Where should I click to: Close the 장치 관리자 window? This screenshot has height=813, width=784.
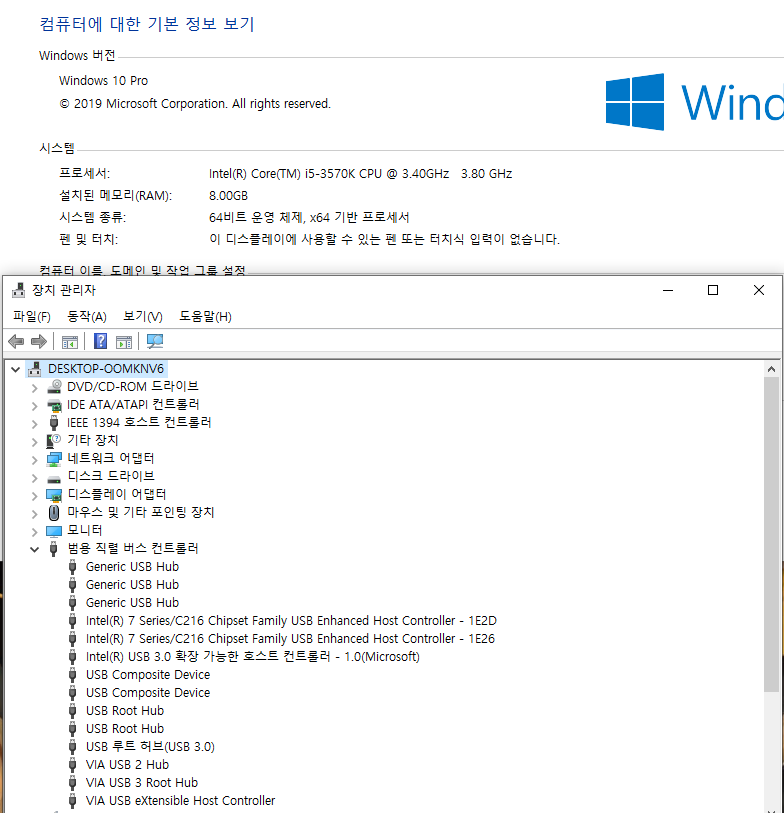coord(759,290)
